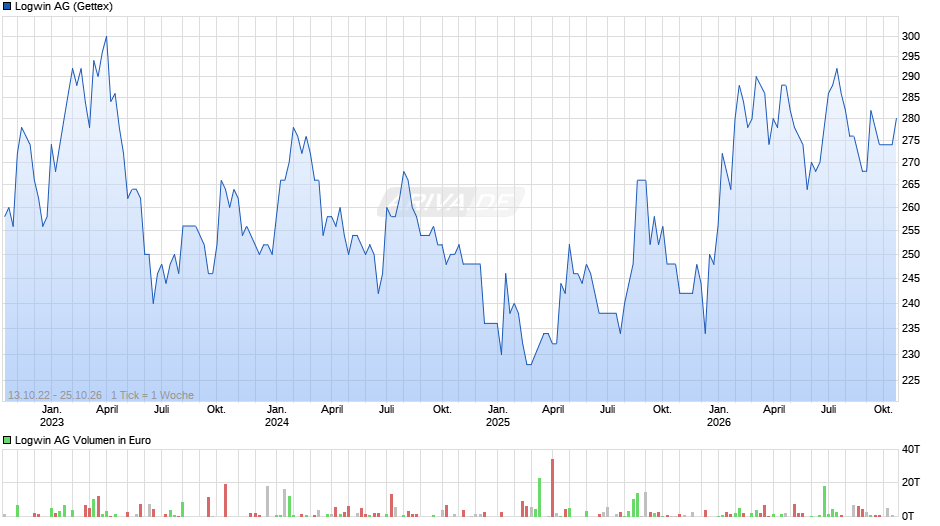The width and height of the screenshot is (940, 526).
Task: Click the 295 price axis label
Action: click(911, 56)
